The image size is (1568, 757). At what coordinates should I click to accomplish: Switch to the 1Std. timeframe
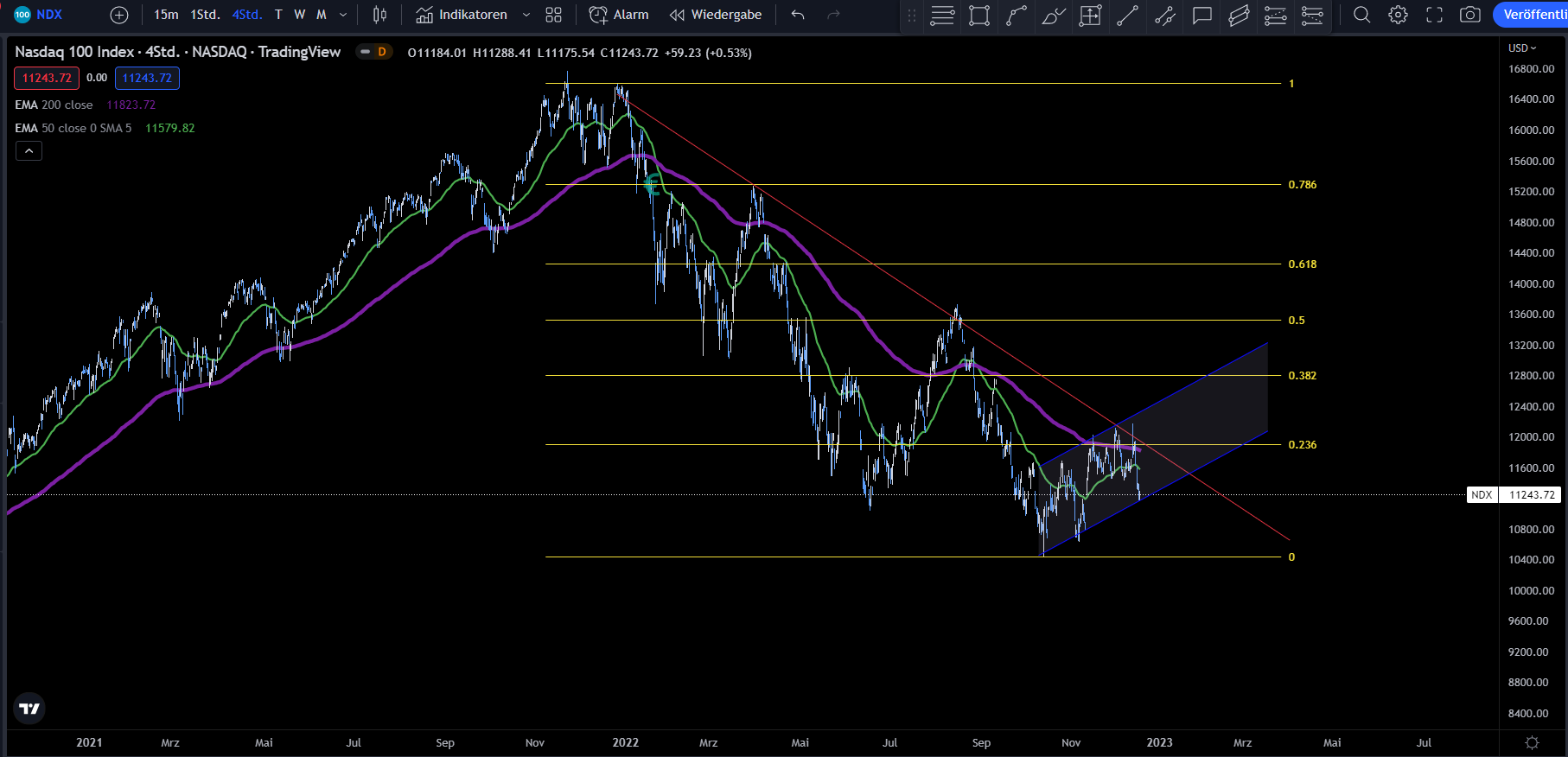pyautogui.click(x=205, y=15)
